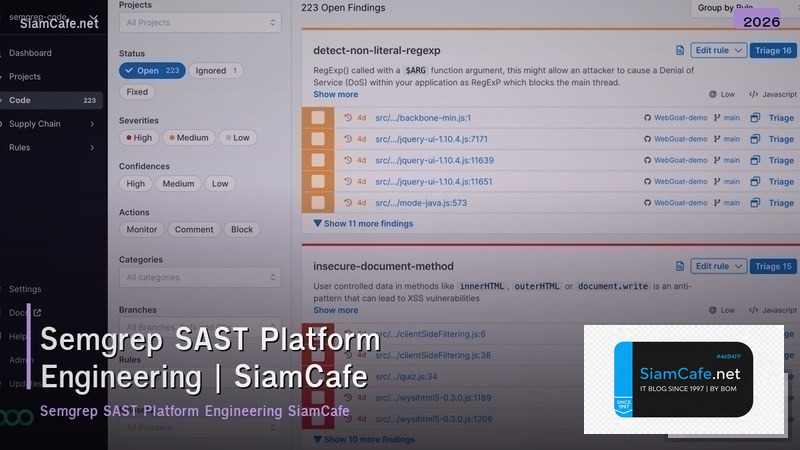Select checkbox for mode-java.js:573 finding
Viewport: 800px width, 450px height.
point(318,203)
